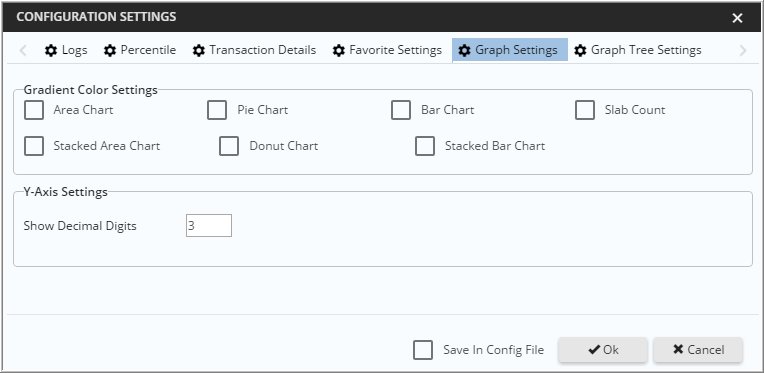Toggle the Slab Count checkbox

pyautogui.click(x=585, y=110)
